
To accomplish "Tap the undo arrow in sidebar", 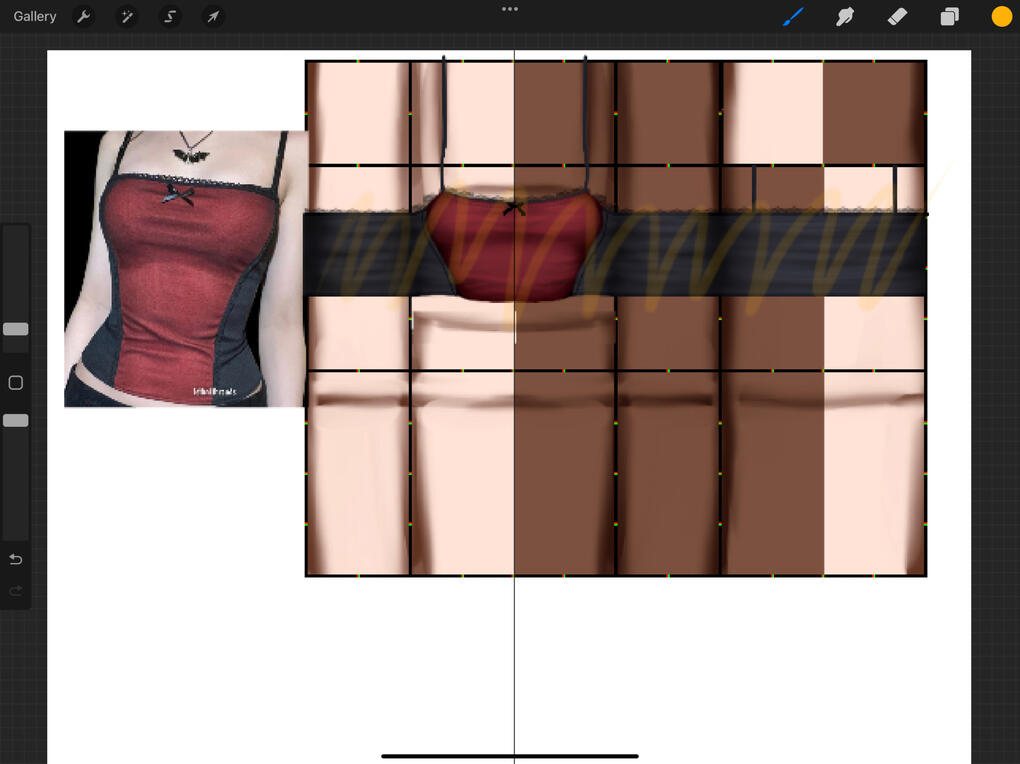I will tap(16, 559).
